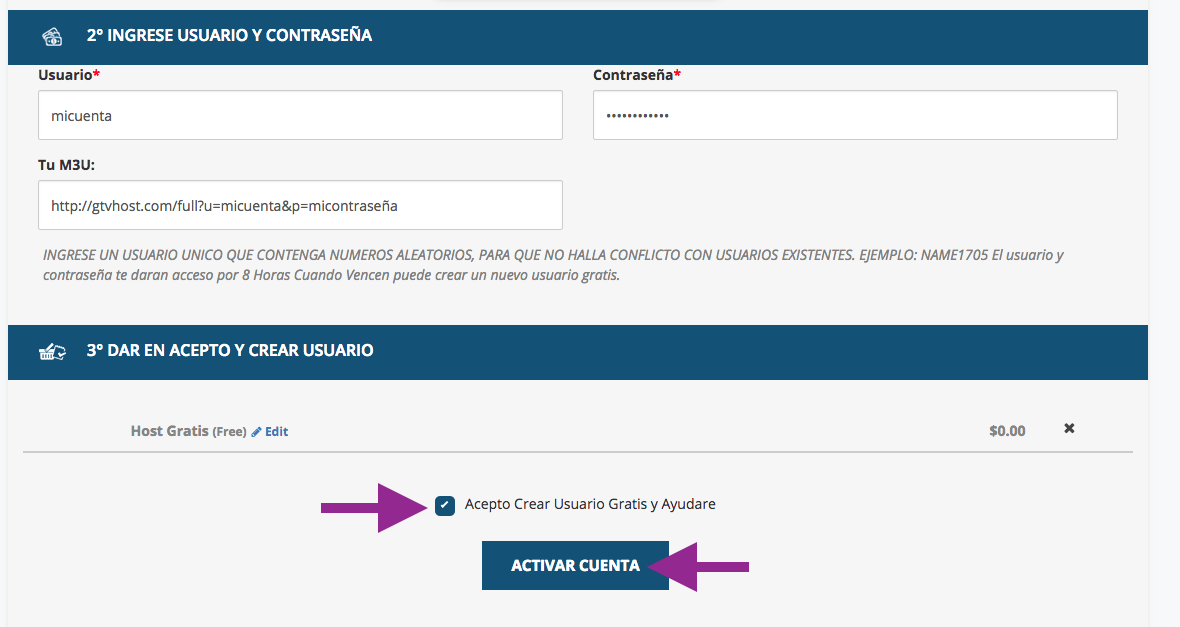Click the purple arrow pointing at Activar Cuenta
This screenshot has height=627, width=1180.
pyautogui.click(x=698, y=567)
